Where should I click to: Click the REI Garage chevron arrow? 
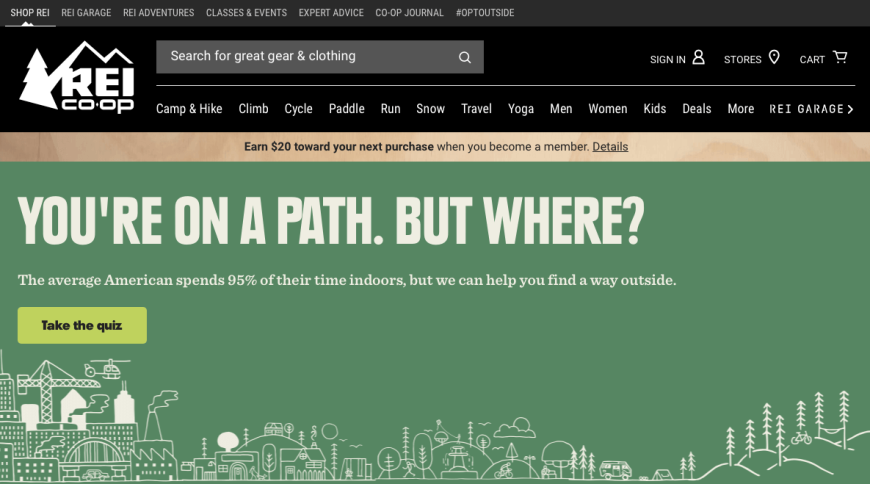click(x=850, y=109)
